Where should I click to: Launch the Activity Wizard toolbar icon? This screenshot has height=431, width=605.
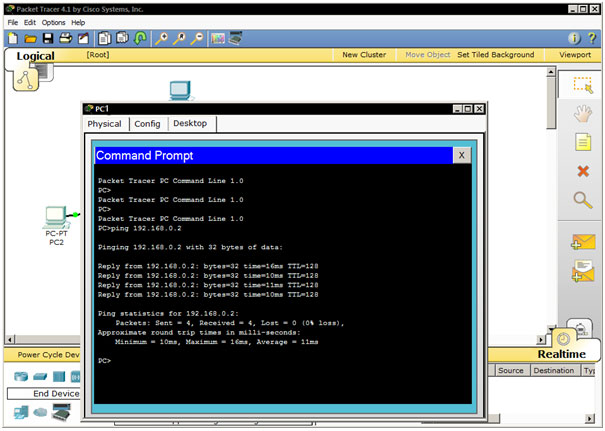pos(83,38)
